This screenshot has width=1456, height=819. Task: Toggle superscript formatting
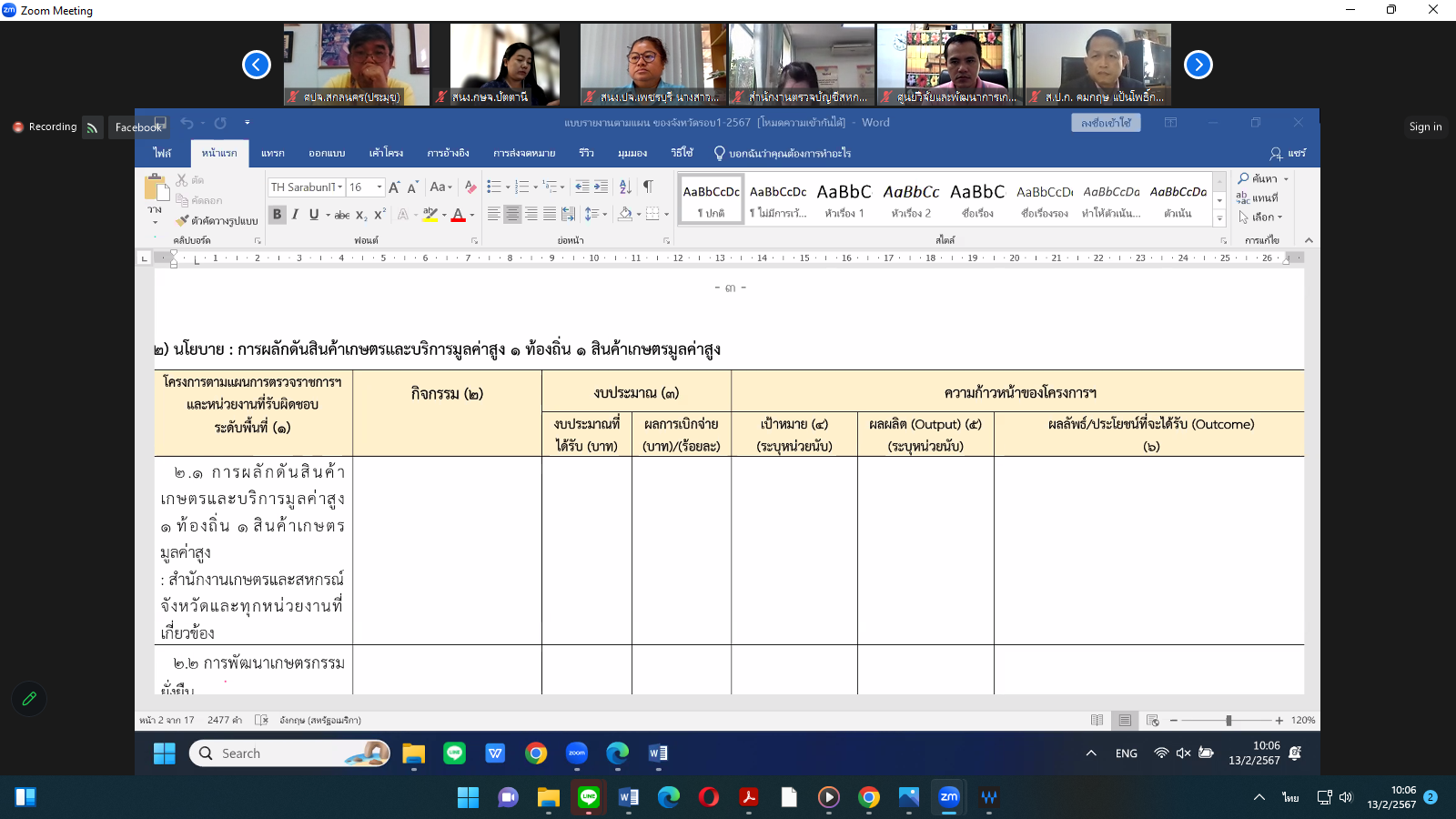point(379,215)
